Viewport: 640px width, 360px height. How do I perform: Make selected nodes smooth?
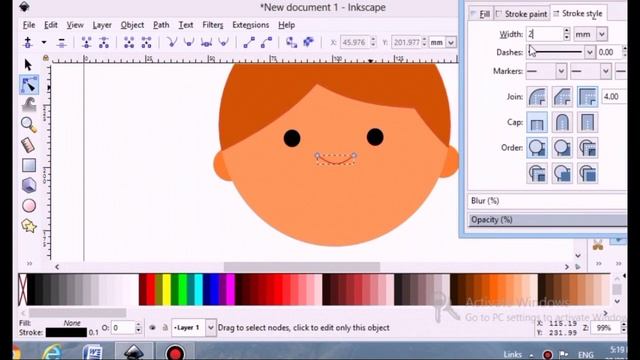point(189,42)
